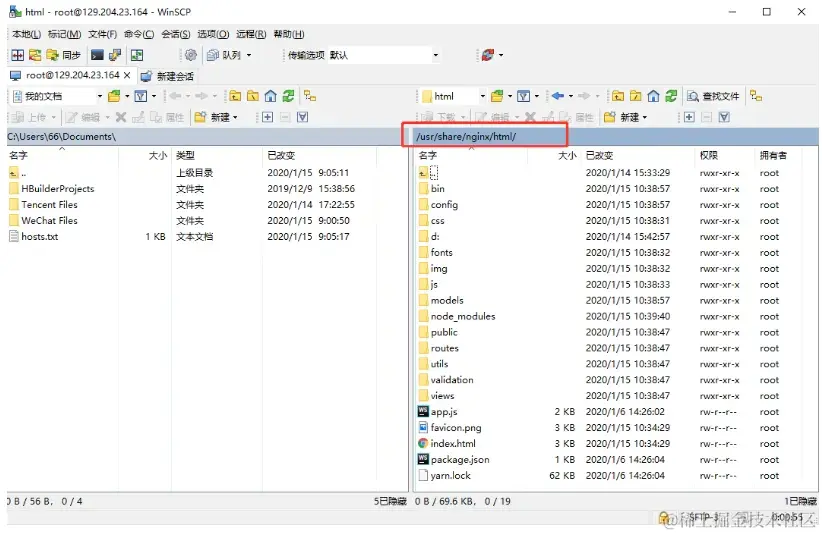This screenshot has height=536, width=822.
Task: Select the node_modules remote folder
Action: [462, 317]
